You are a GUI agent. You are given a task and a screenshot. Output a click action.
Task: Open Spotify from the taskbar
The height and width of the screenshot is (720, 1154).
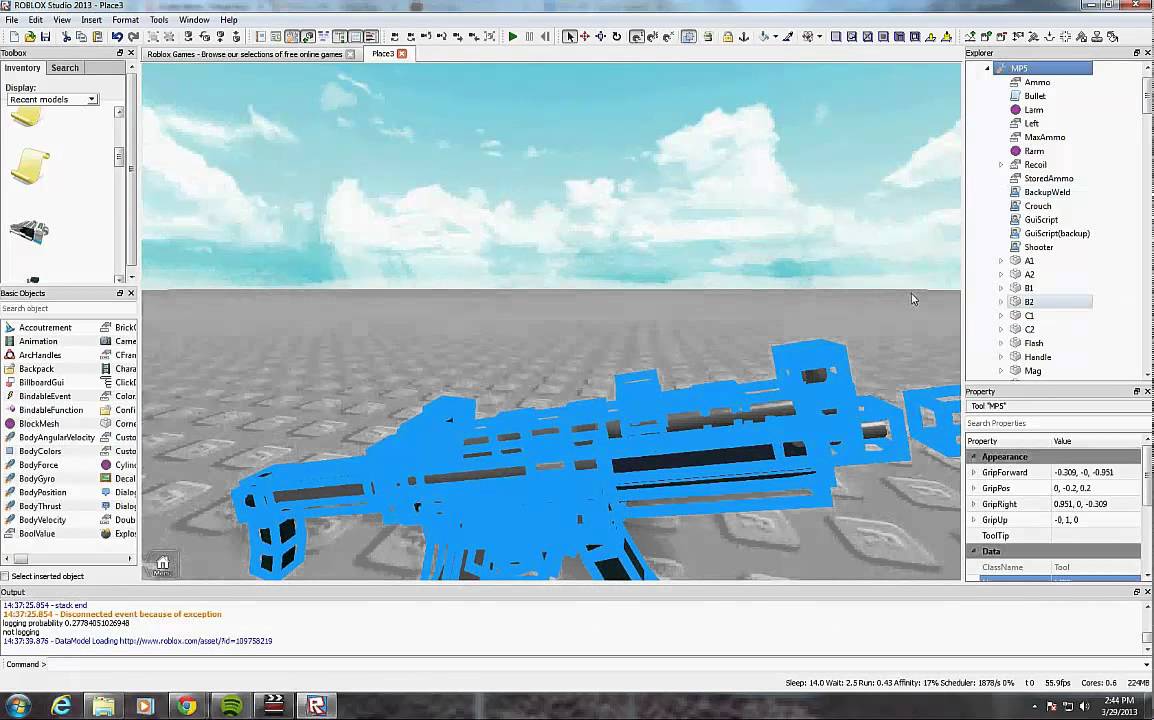(231, 705)
